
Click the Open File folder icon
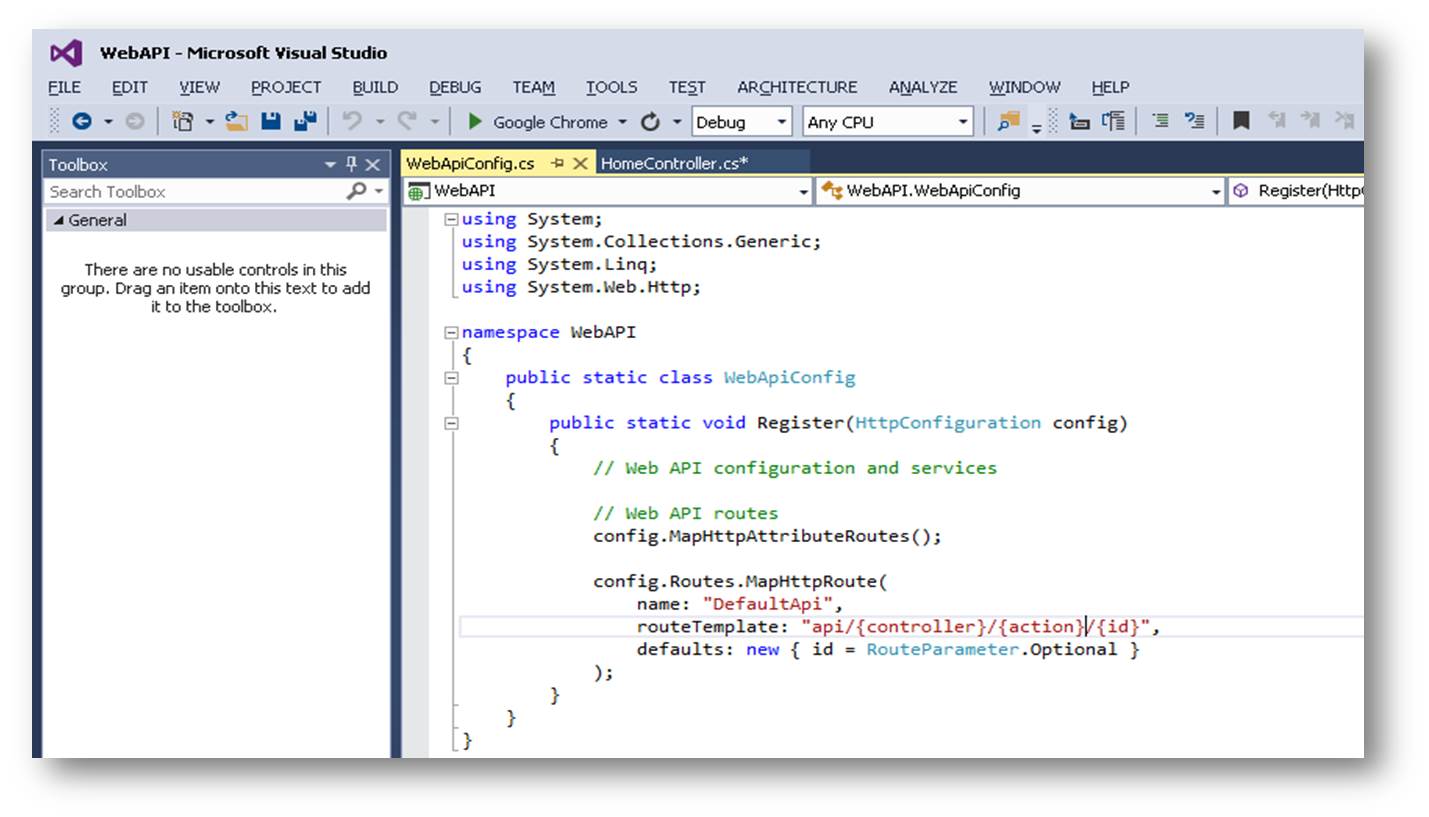tap(237, 122)
